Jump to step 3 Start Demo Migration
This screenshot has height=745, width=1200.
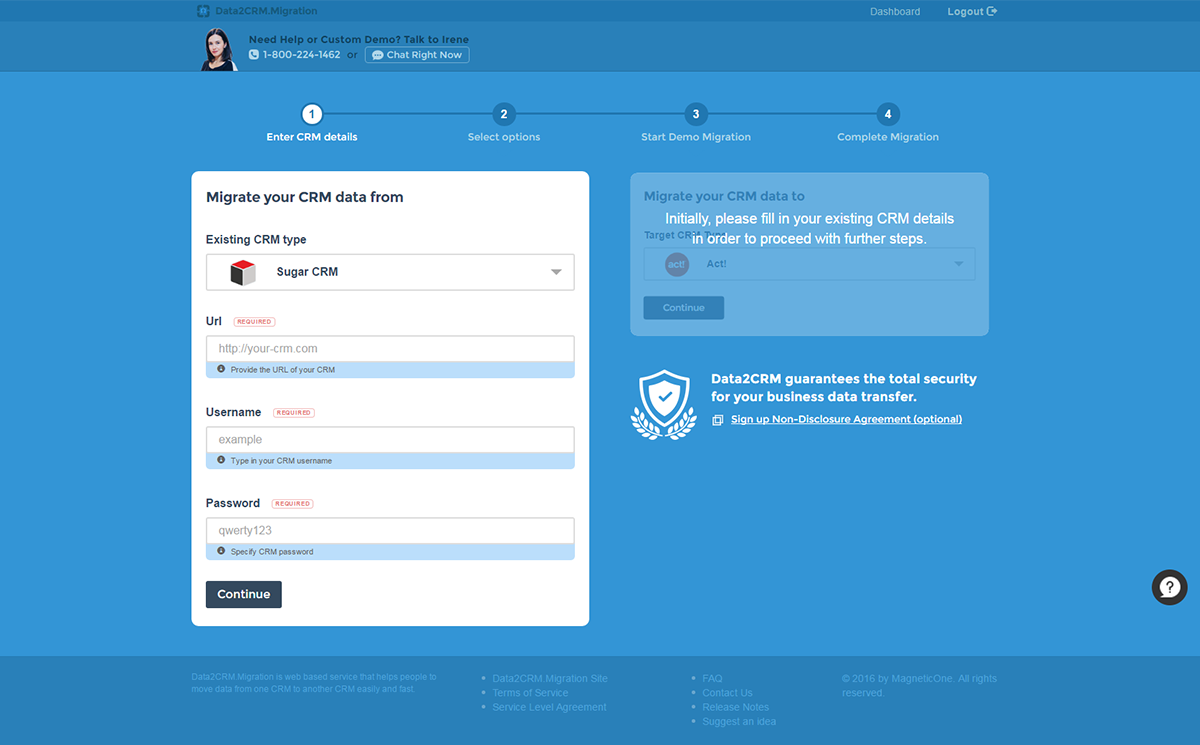696,114
